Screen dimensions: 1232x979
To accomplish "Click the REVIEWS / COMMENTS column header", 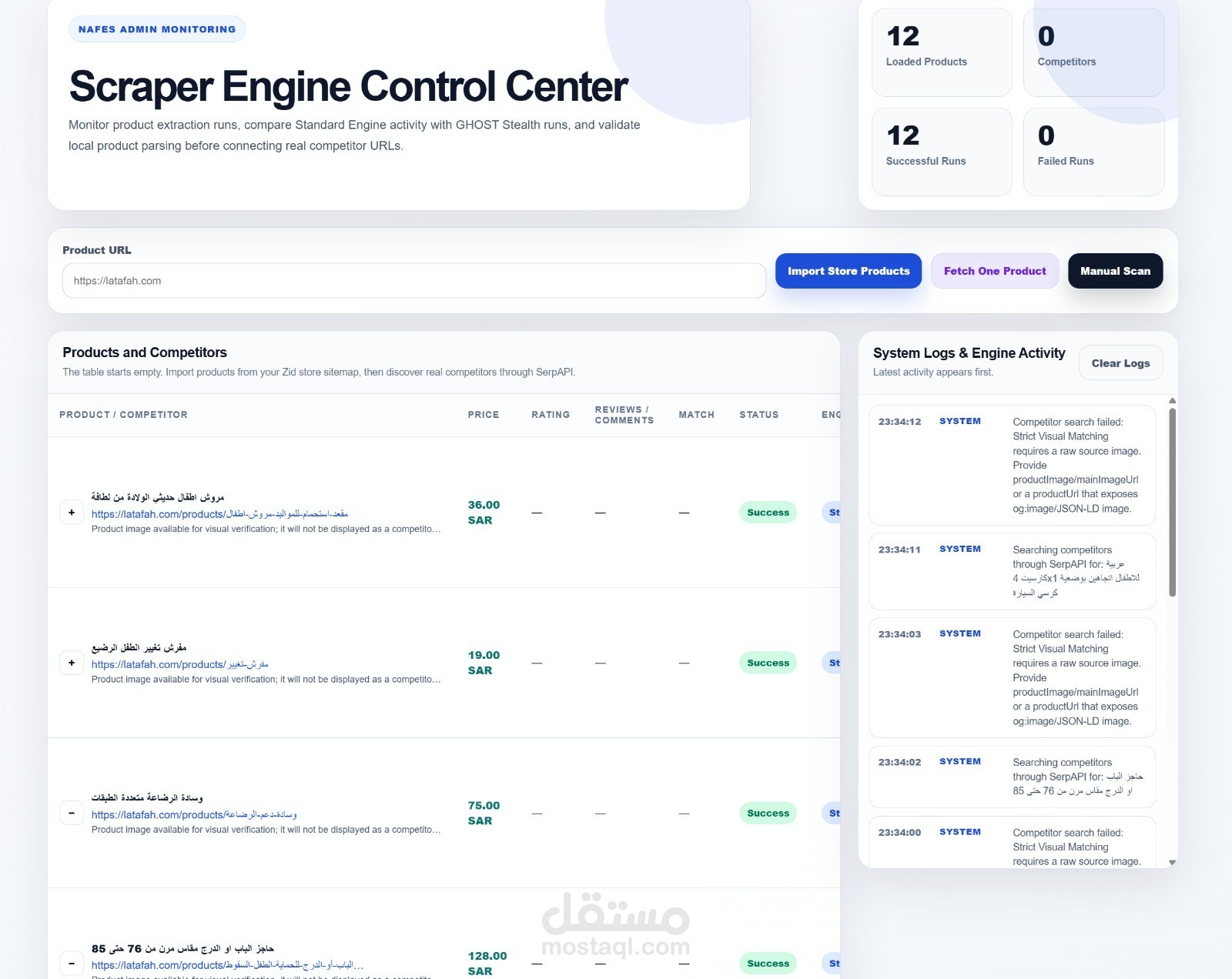I will [x=624, y=415].
